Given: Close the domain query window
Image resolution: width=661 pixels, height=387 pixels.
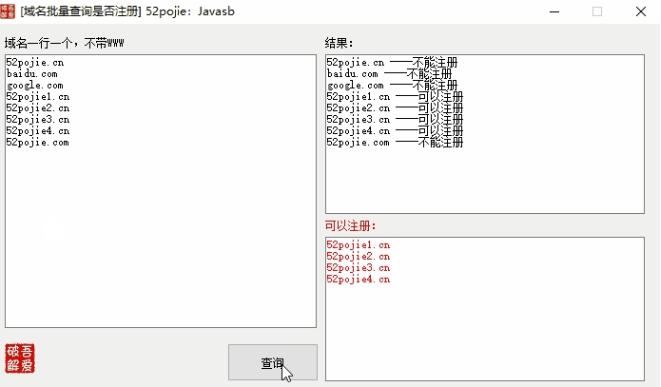Looking at the screenshot, I should pyautogui.click(x=641, y=11).
